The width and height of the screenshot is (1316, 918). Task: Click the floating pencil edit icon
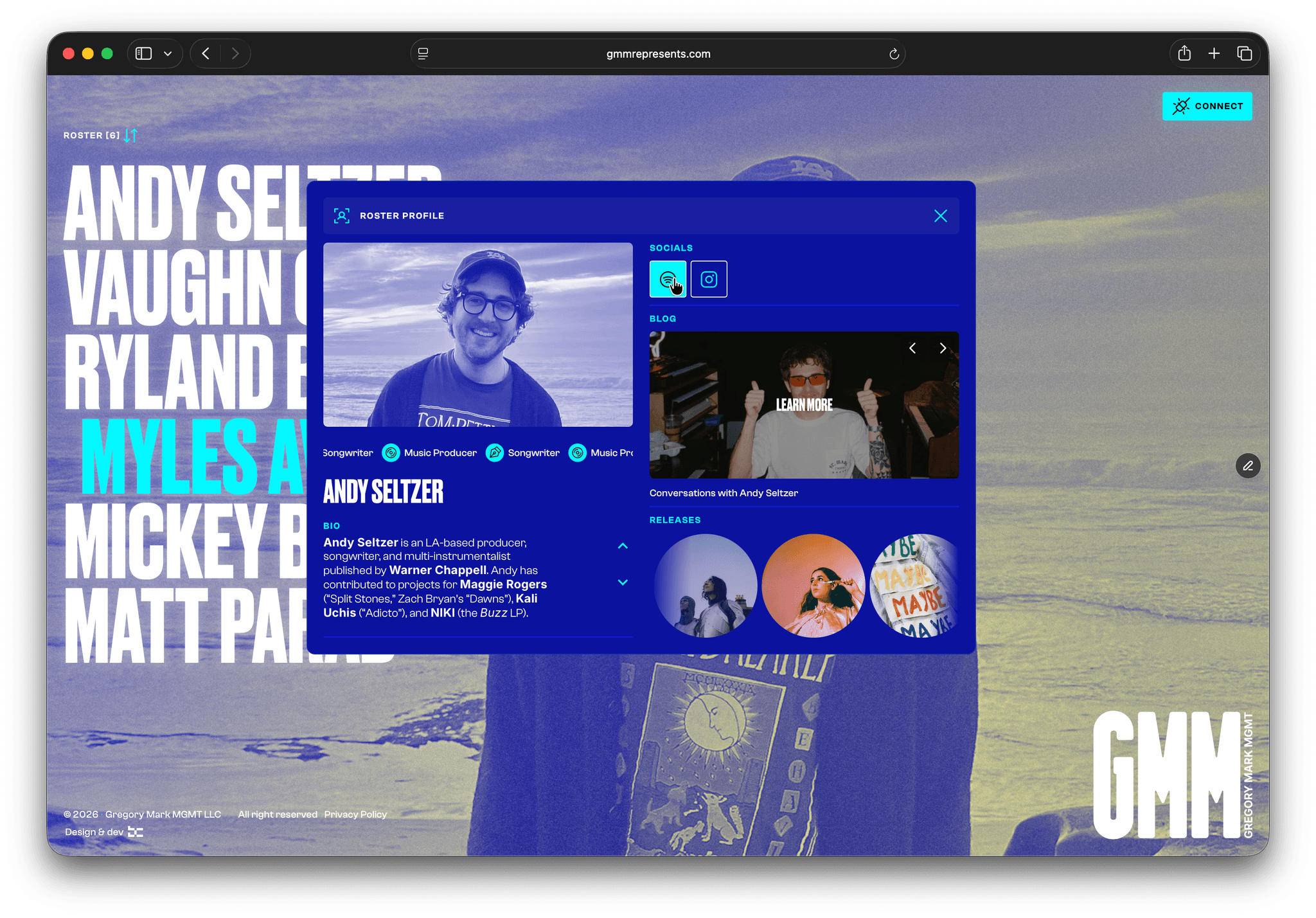(x=1248, y=465)
